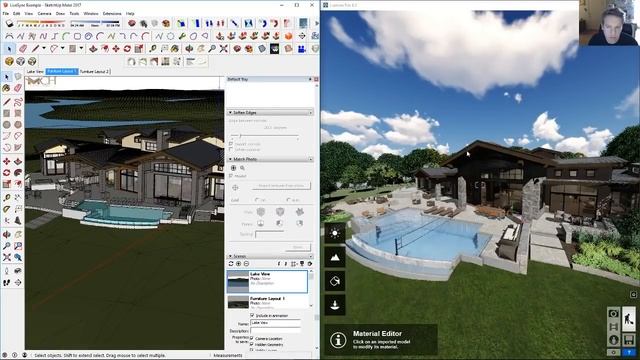
Task: Select the Walk tool (footprints)
Action: pos(7,282)
